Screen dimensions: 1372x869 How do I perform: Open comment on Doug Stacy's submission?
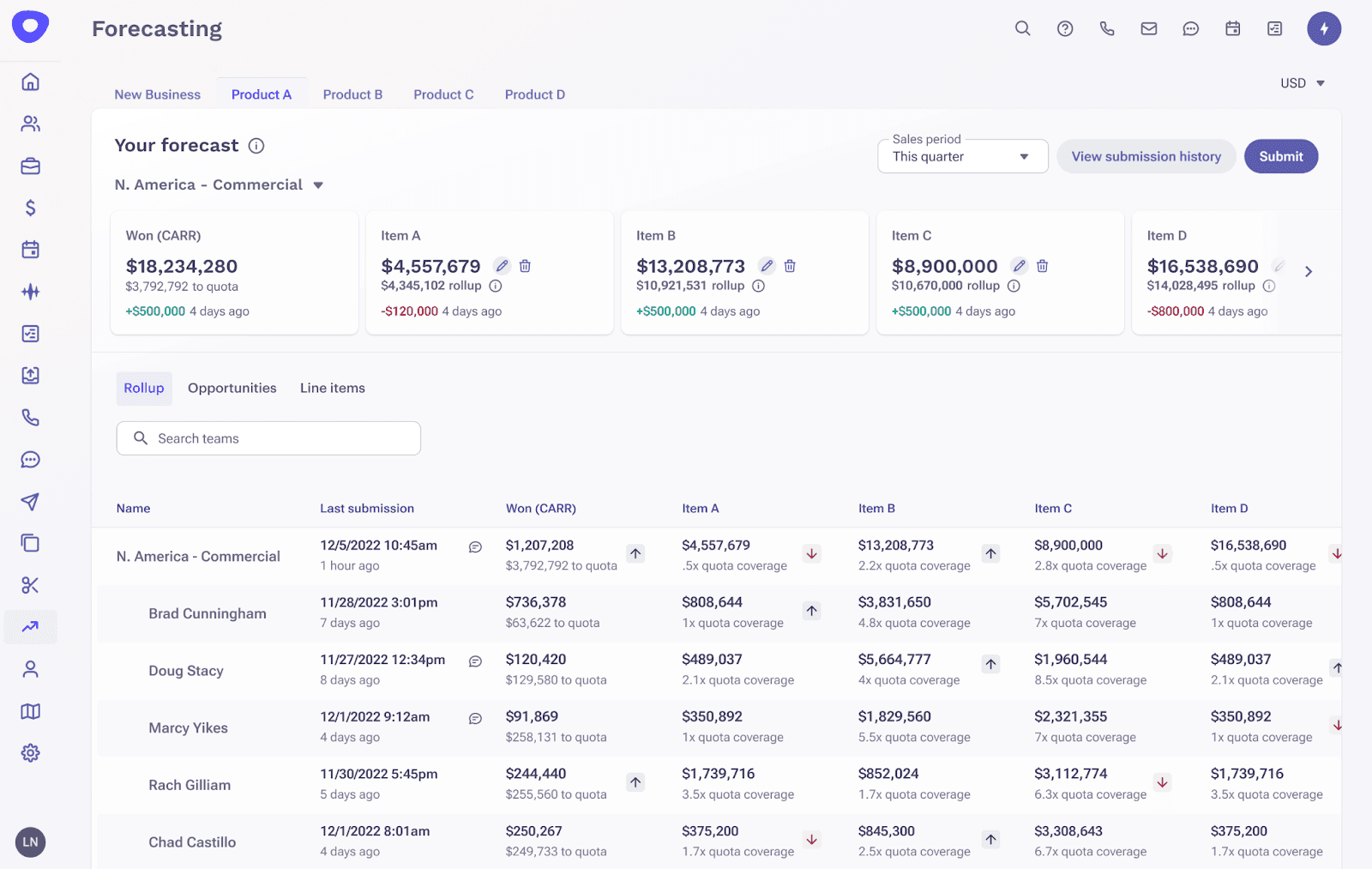coord(475,661)
